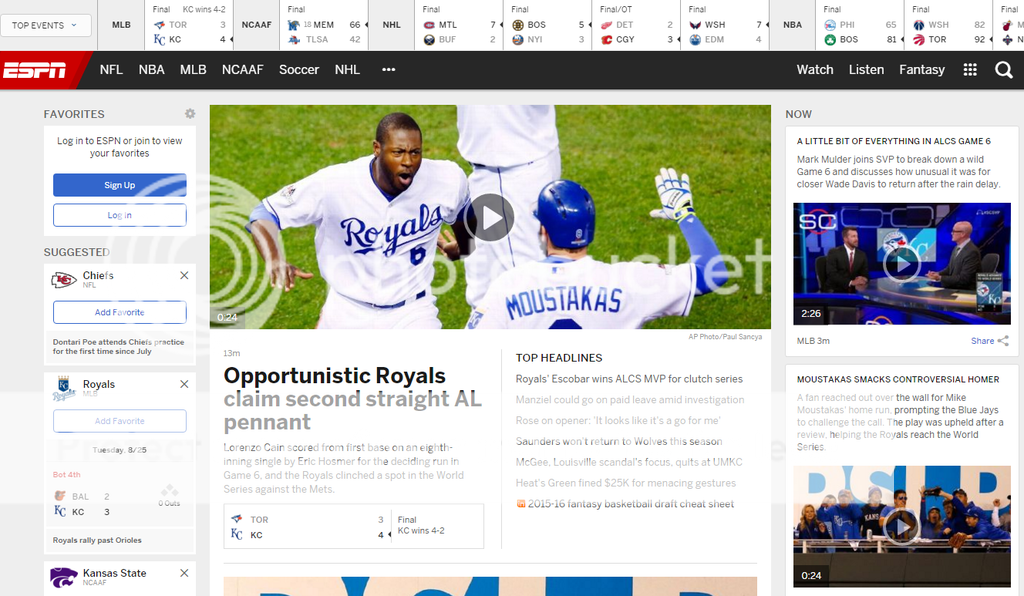Image resolution: width=1024 pixels, height=596 pixels.
Task: Read Dontari Poe Chiefs practice story
Action: point(118,347)
